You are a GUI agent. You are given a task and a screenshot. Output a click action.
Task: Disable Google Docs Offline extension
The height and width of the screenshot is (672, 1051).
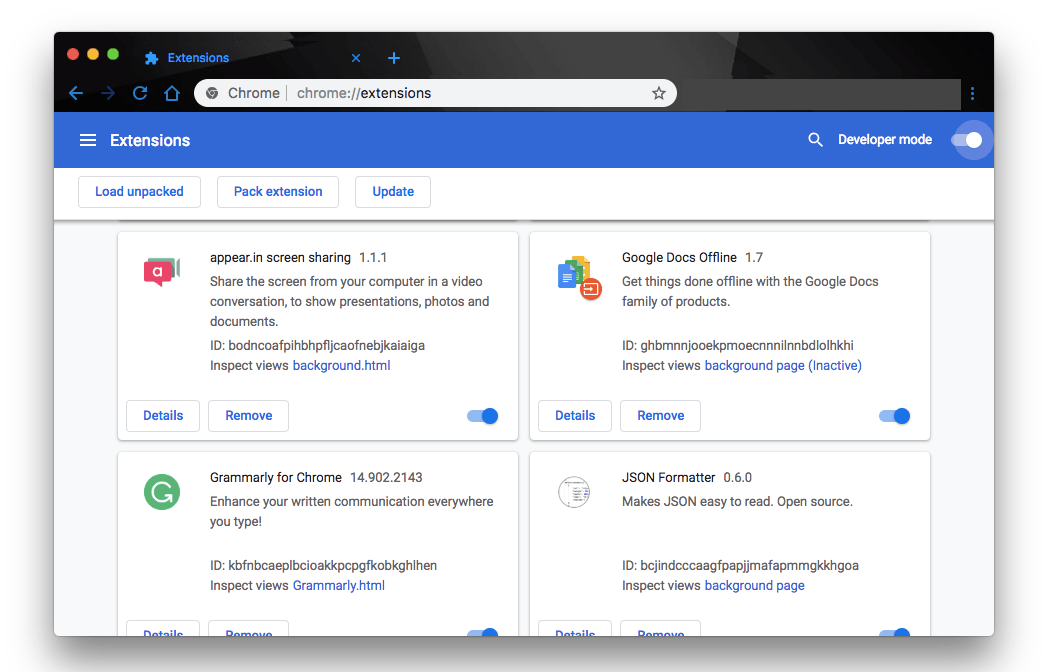tap(895, 416)
